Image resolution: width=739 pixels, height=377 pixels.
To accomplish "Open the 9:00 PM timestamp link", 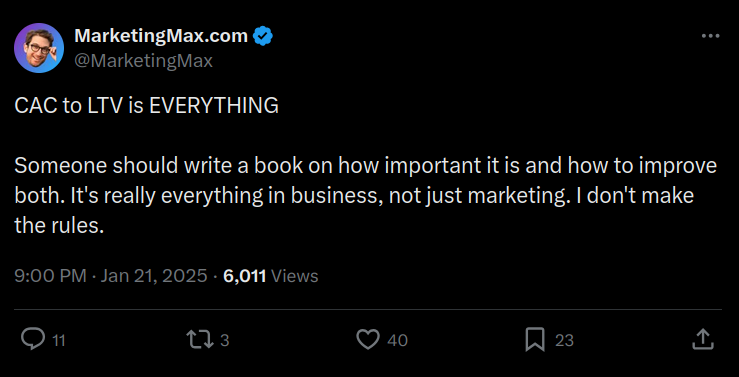I will click(x=50, y=276).
